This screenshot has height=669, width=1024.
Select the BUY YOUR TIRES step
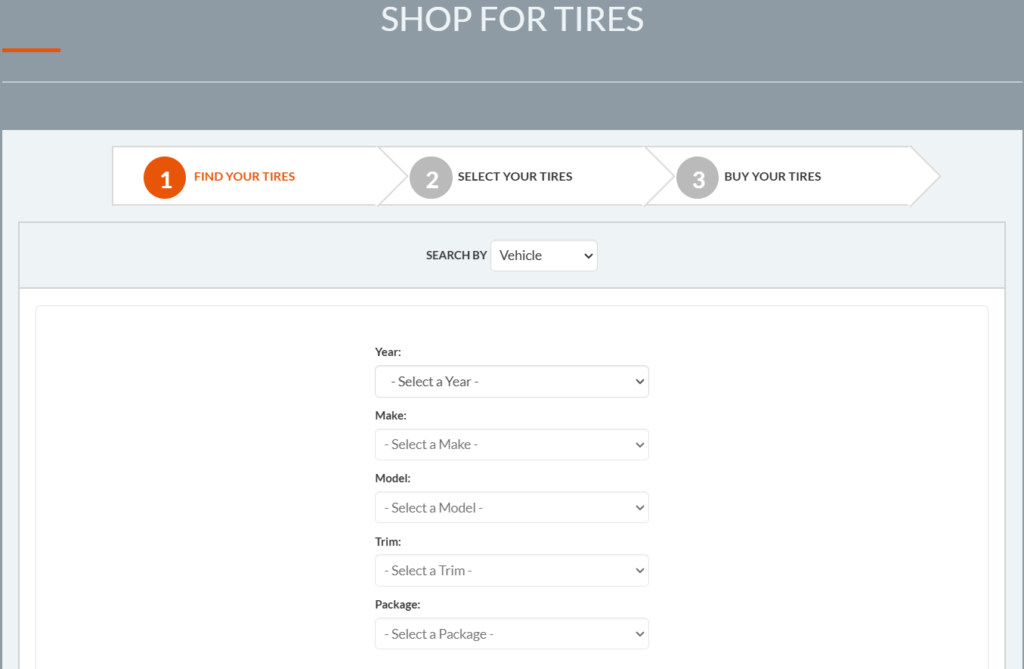[x=772, y=176]
